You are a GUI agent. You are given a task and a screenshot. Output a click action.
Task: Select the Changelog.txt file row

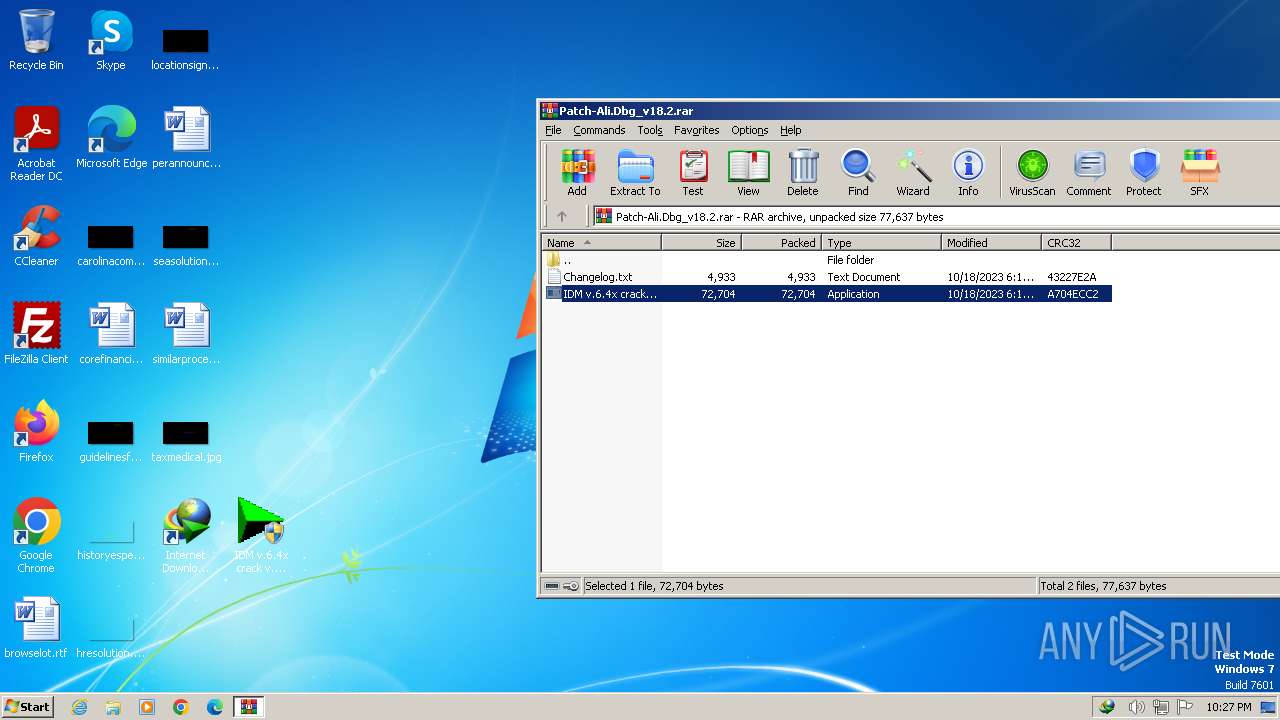pyautogui.click(x=826, y=277)
